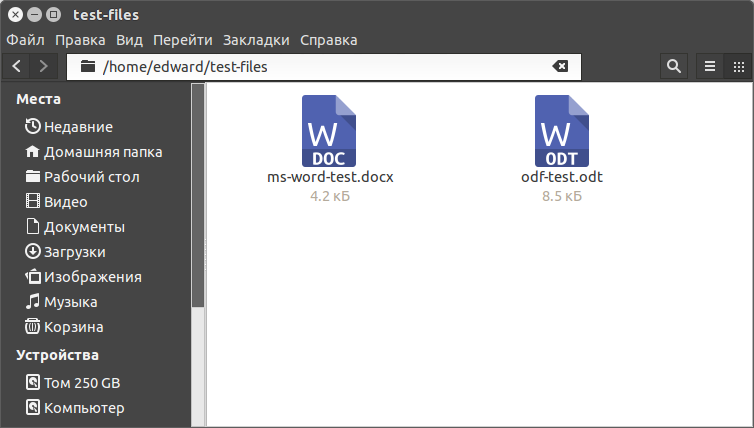Open the Вид menu
754x428 pixels.
coord(129,40)
